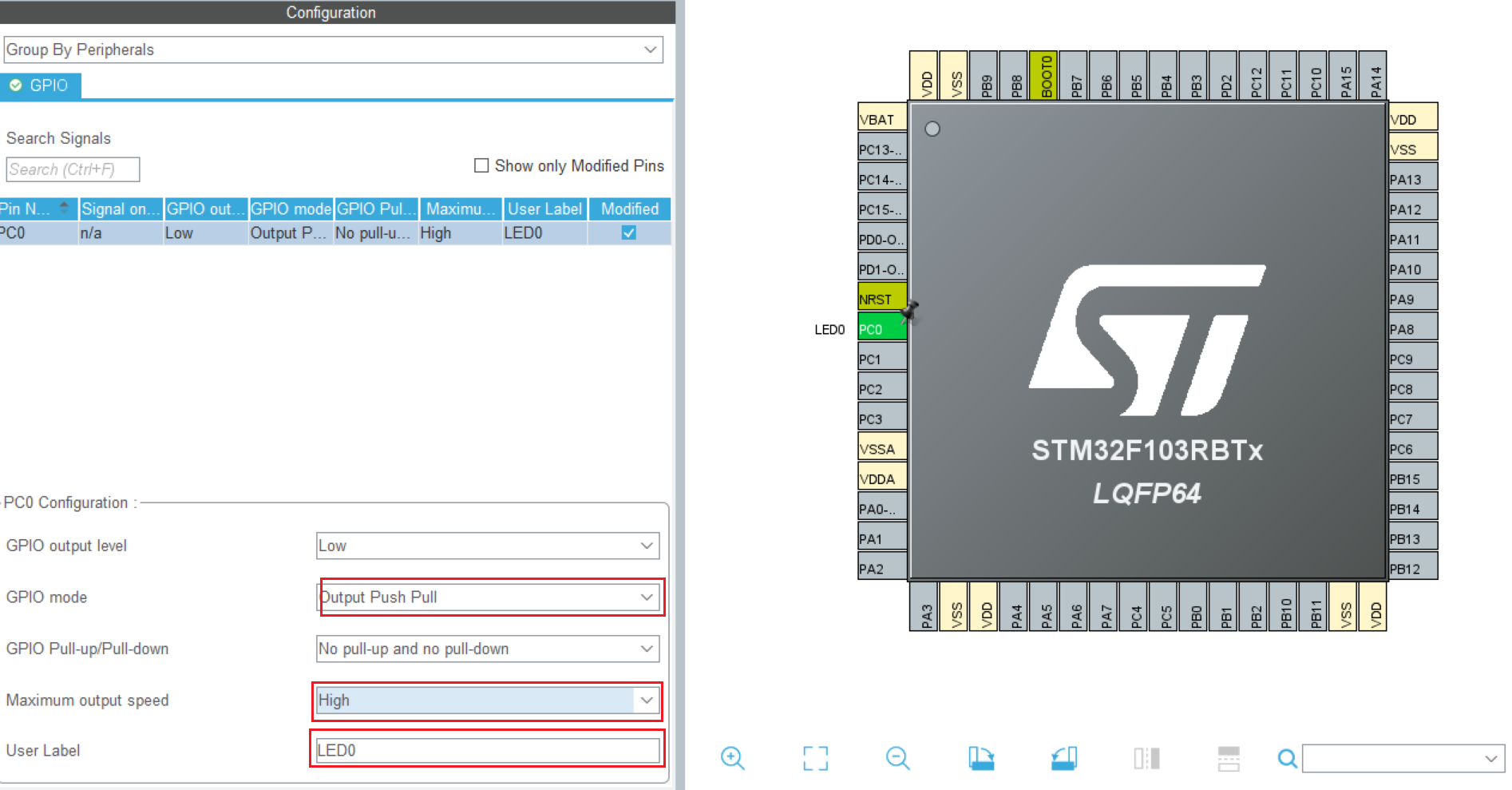This screenshot has height=790, width=1512.
Task: Click High cell in PC0 row
Action: (x=461, y=233)
